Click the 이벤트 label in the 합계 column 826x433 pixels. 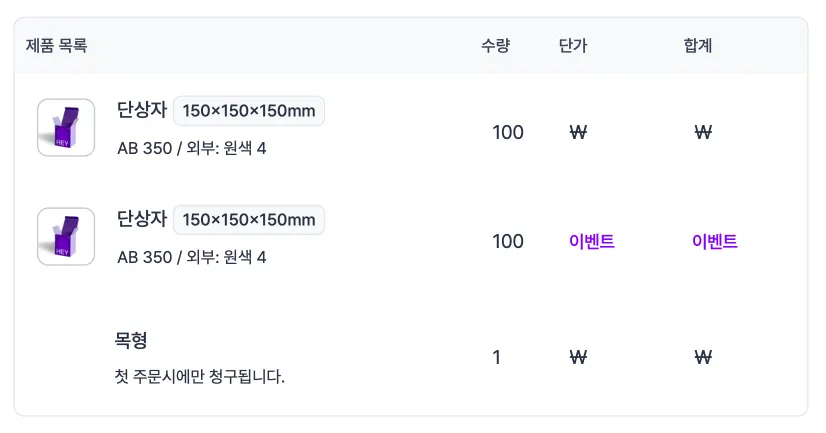(715, 241)
